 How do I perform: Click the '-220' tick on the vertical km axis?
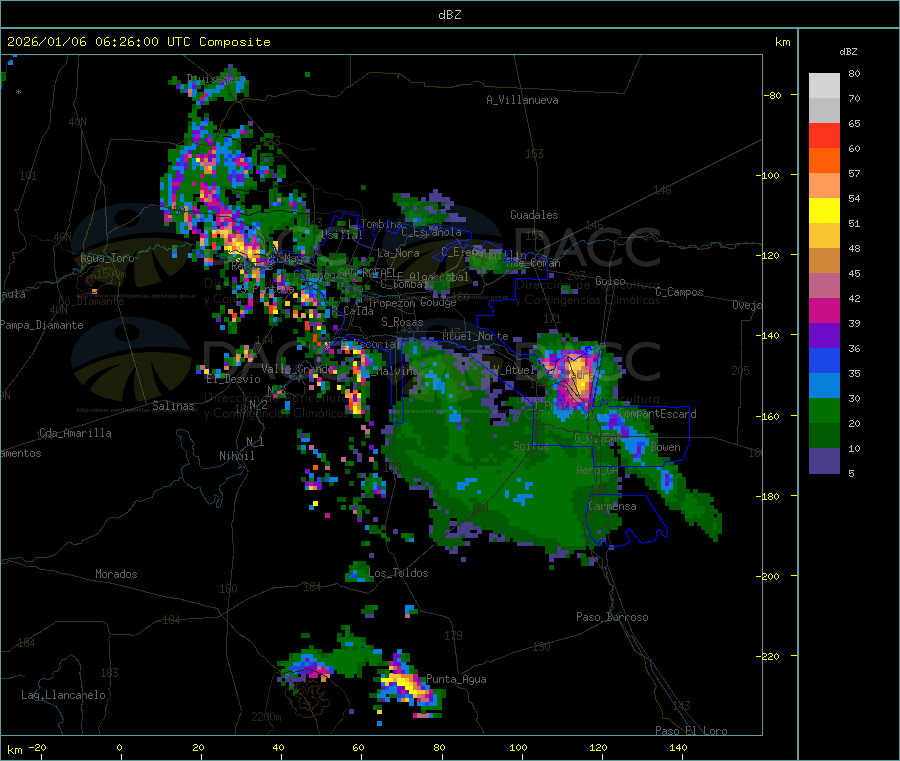768,657
